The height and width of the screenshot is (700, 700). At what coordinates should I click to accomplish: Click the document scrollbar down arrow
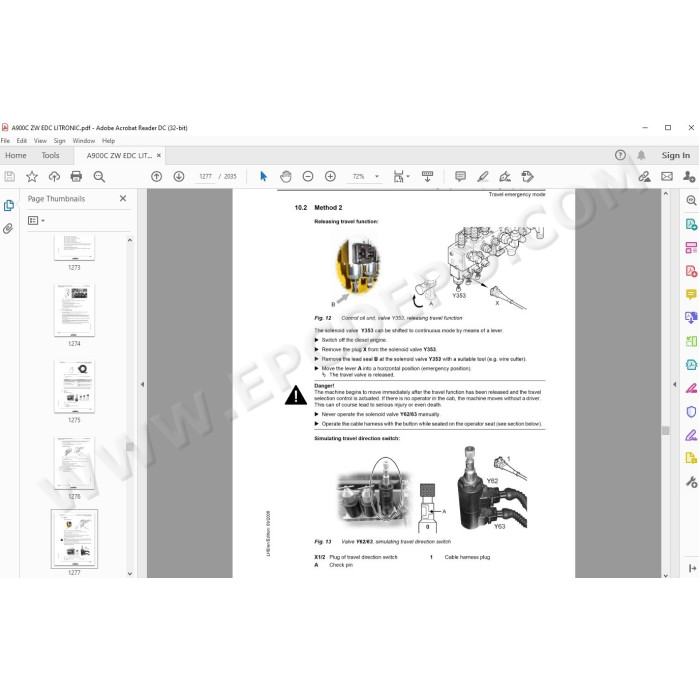pos(666,575)
